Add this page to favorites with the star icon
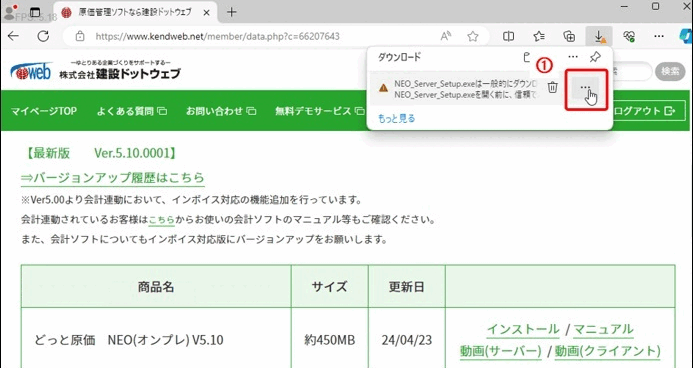 (472, 36)
